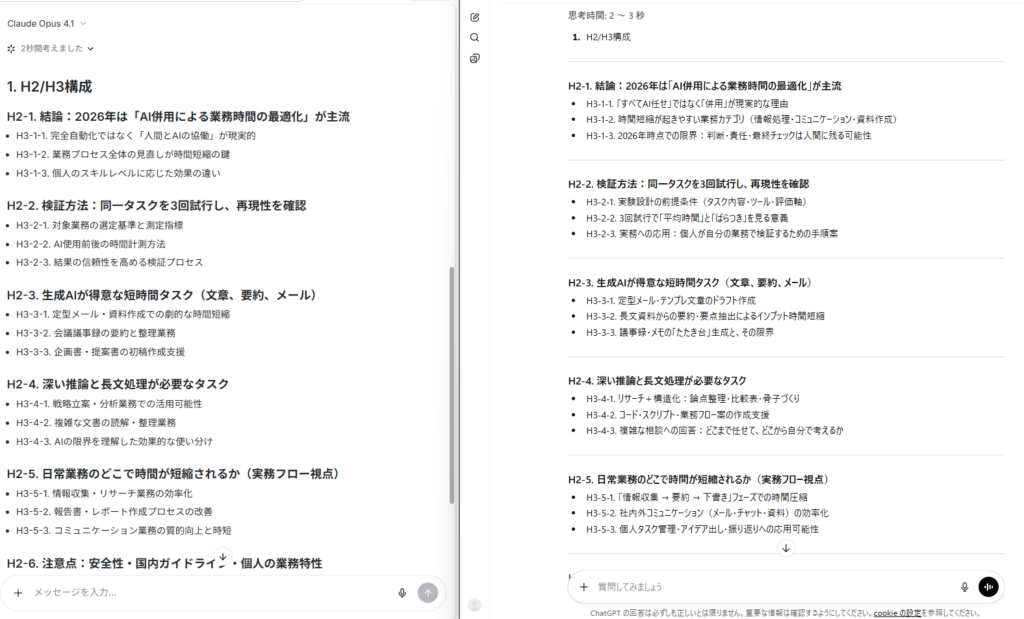Open ChatGPT profile avatar at sidebar bottom

pyautogui.click(x=474, y=604)
